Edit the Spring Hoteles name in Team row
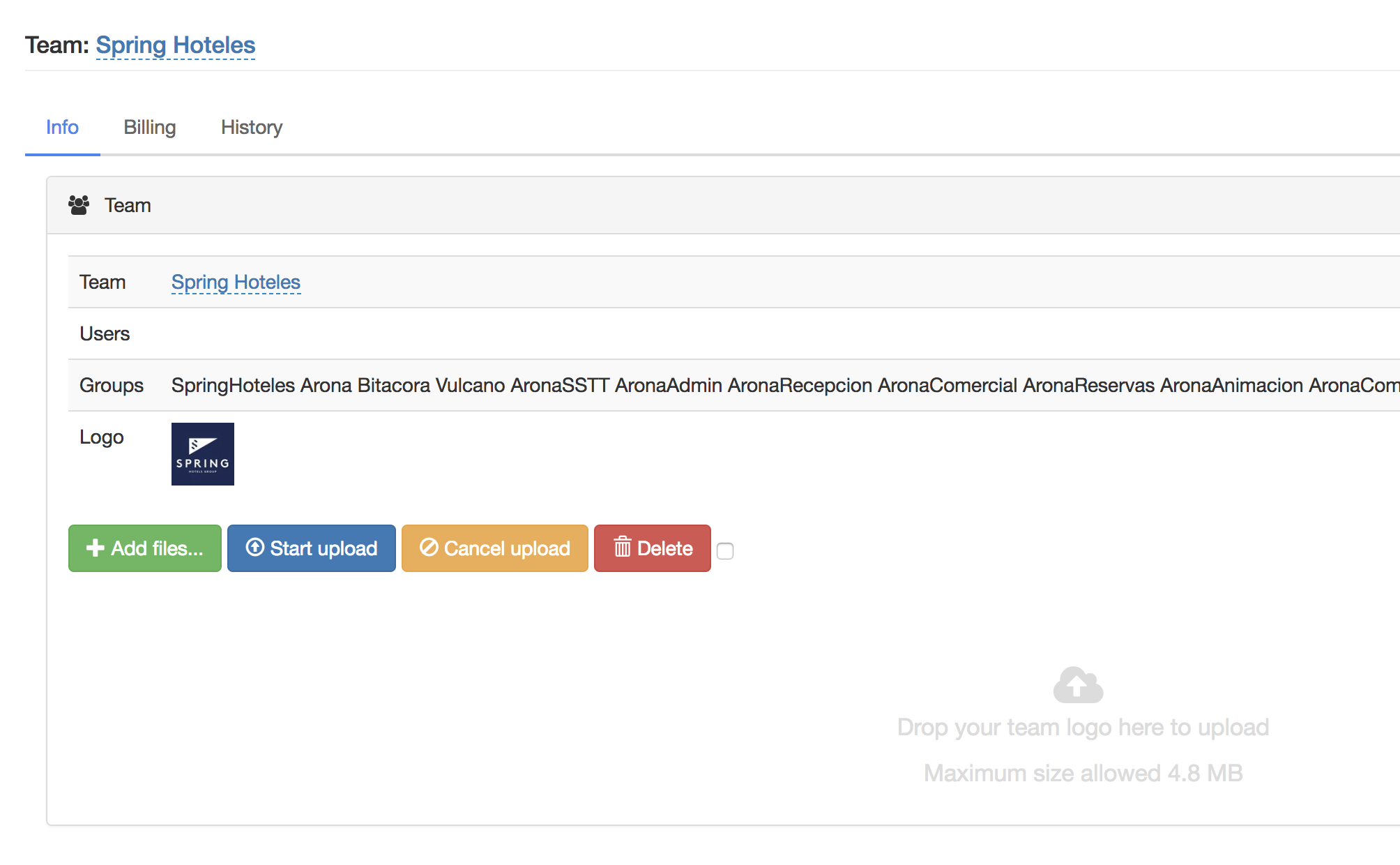The width and height of the screenshot is (1400, 865). (x=236, y=282)
